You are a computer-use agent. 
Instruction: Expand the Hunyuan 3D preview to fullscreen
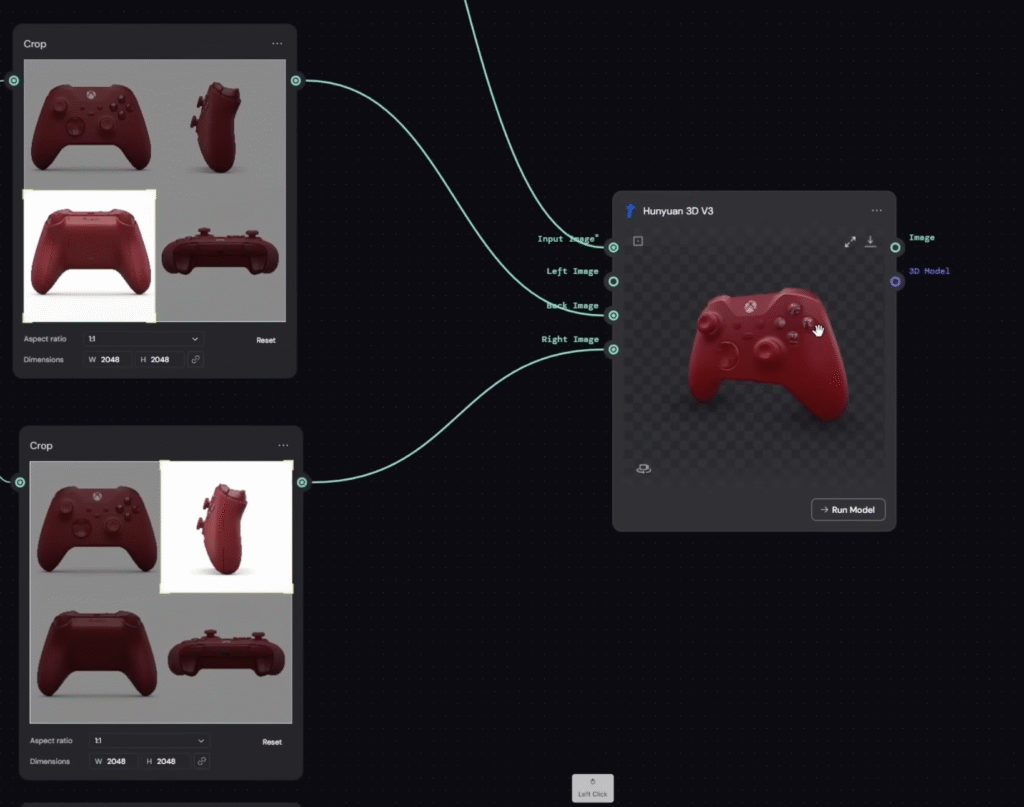click(x=850, y=241)
